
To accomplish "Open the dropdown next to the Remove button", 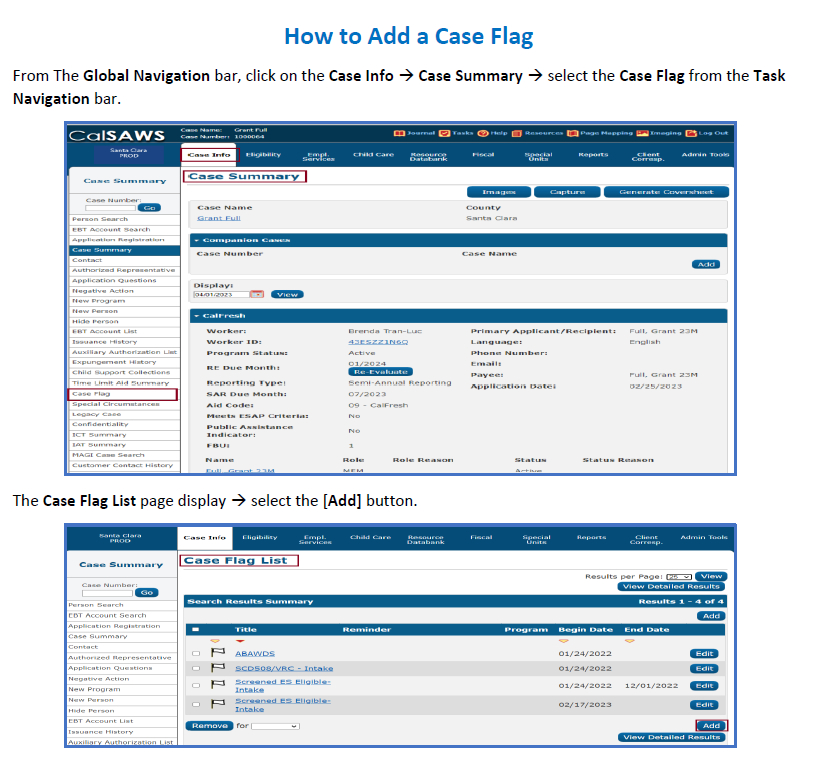I will pos(275,726).
